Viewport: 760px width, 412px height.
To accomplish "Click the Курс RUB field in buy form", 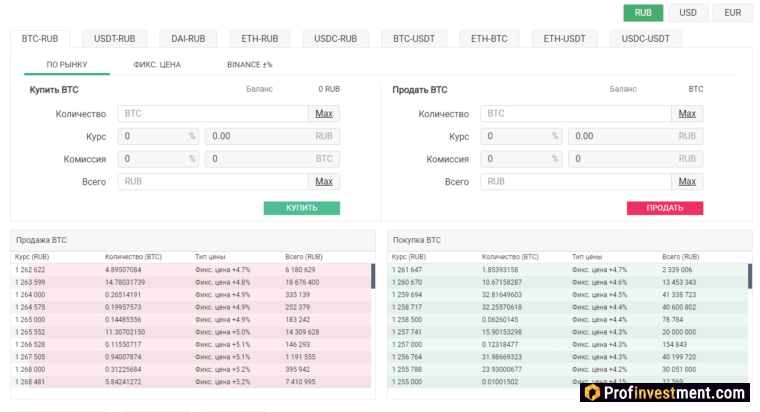I will (272, 136).
